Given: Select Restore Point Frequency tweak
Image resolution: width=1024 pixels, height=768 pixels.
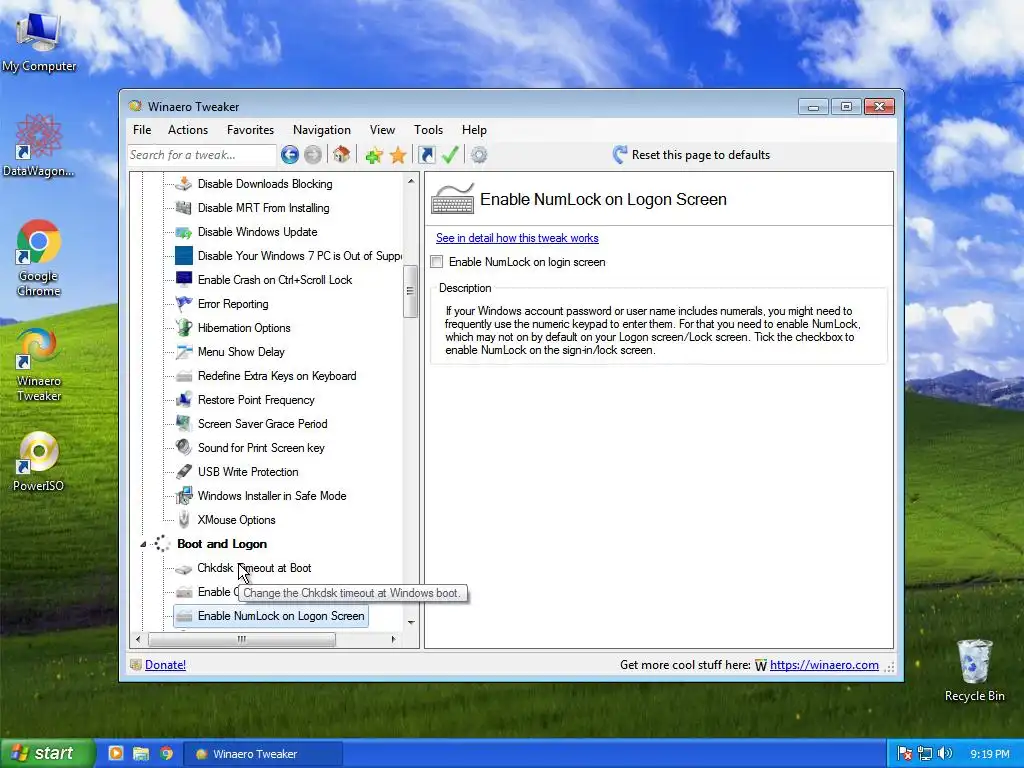Looking at the screenshot, I should (256, 400).
